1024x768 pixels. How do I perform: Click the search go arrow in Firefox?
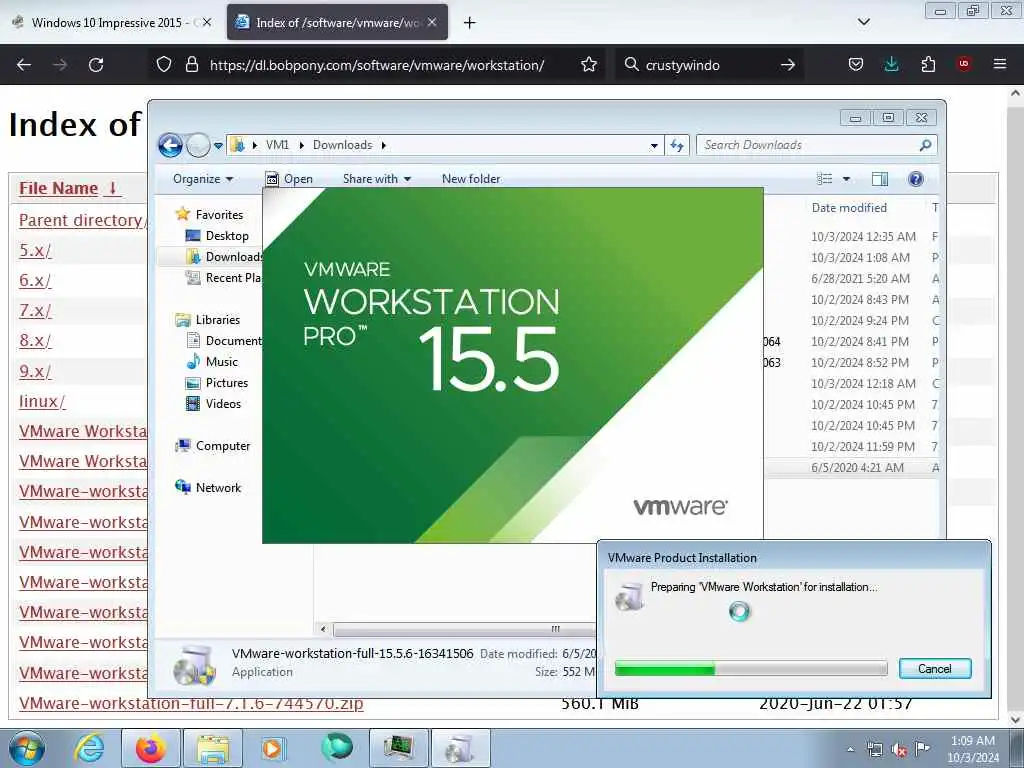(x=788, y=65)
